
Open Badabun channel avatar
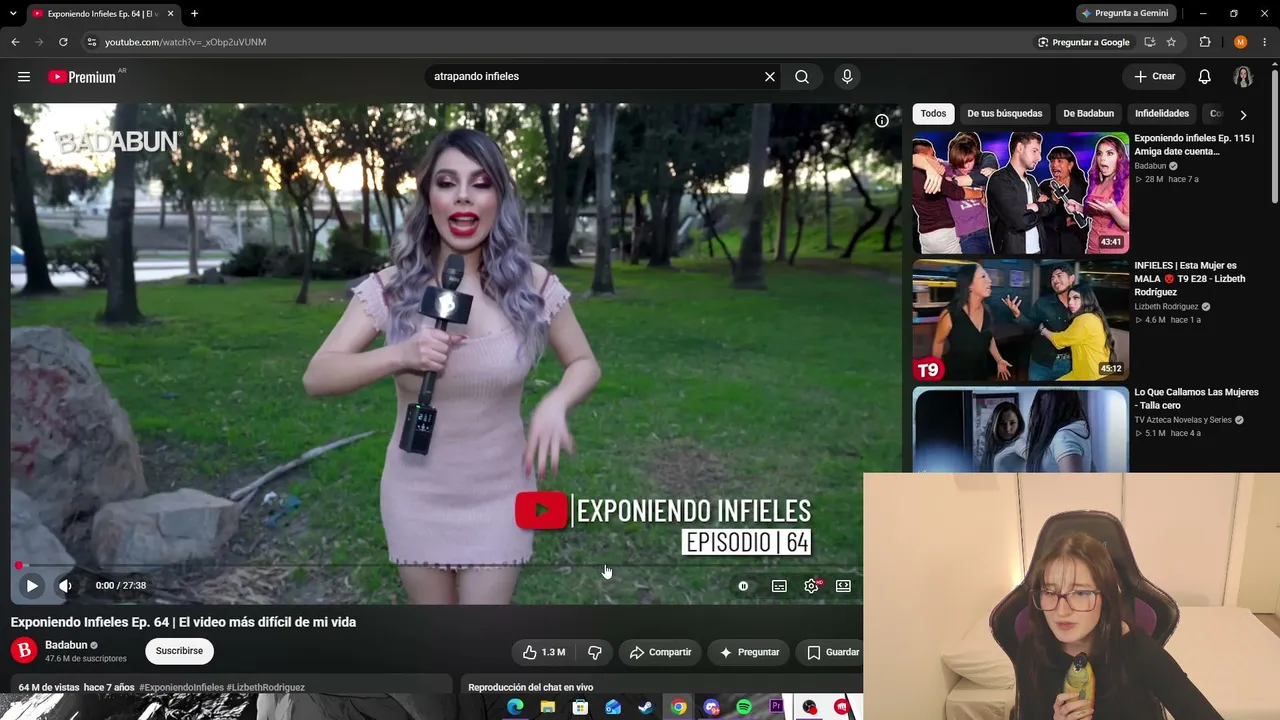24,651
